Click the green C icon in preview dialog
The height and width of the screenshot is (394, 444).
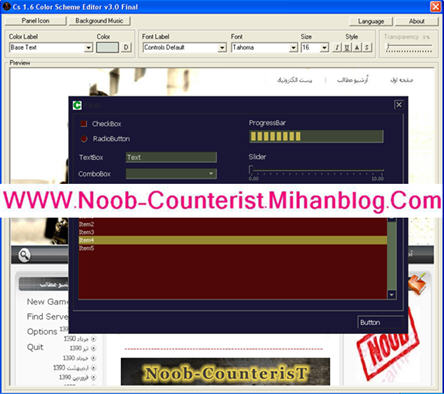(x=77, y=105)
